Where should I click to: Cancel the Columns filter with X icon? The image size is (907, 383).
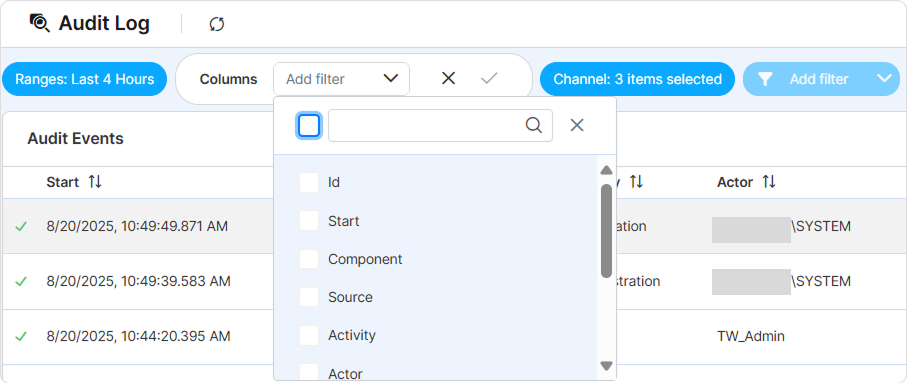click(448, 78)
